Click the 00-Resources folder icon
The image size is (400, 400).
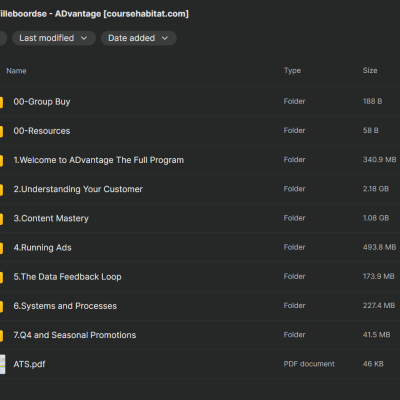pos(1,131)
